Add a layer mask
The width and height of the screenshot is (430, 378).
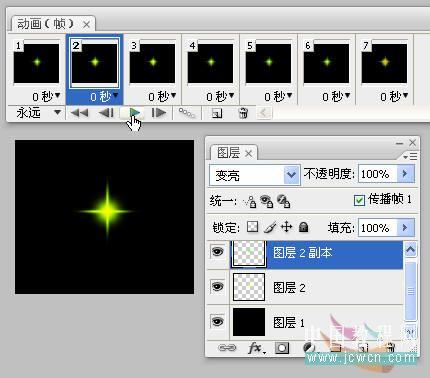[282, 348]
